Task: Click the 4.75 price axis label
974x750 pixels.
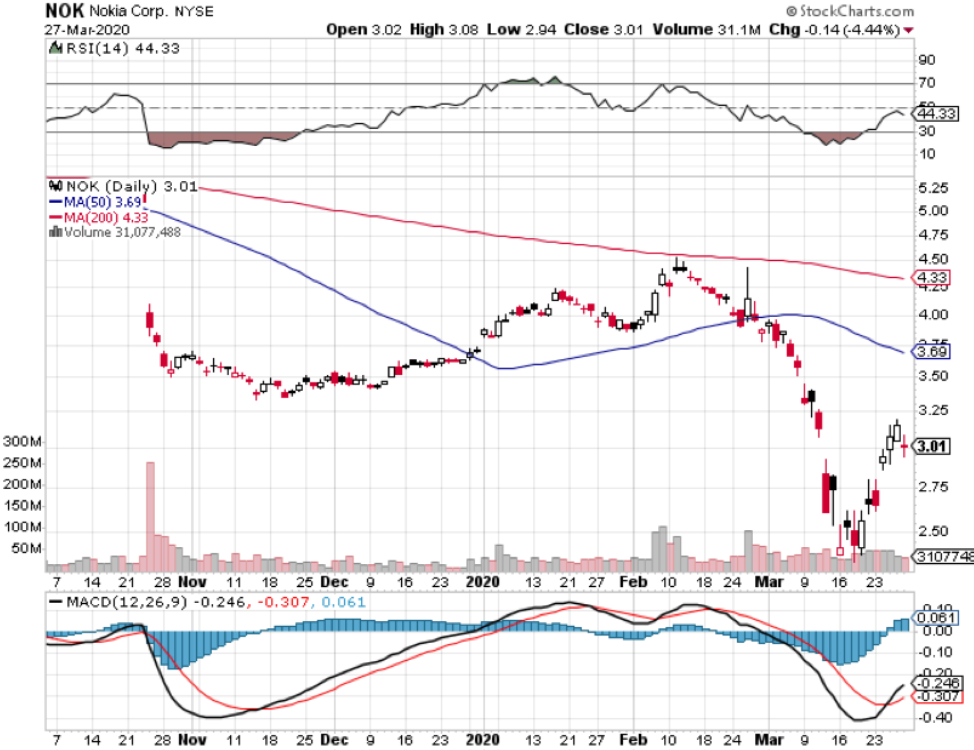Action: click(933, 235)
